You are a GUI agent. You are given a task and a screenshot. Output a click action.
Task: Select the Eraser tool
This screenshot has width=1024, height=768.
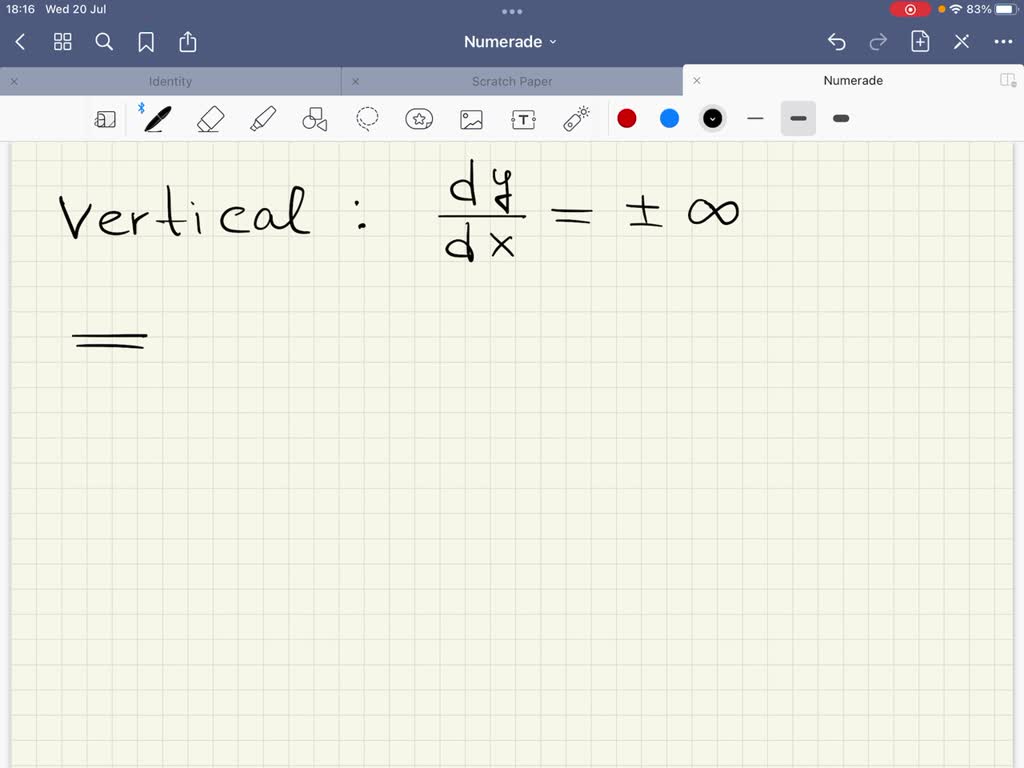[210, 118]
